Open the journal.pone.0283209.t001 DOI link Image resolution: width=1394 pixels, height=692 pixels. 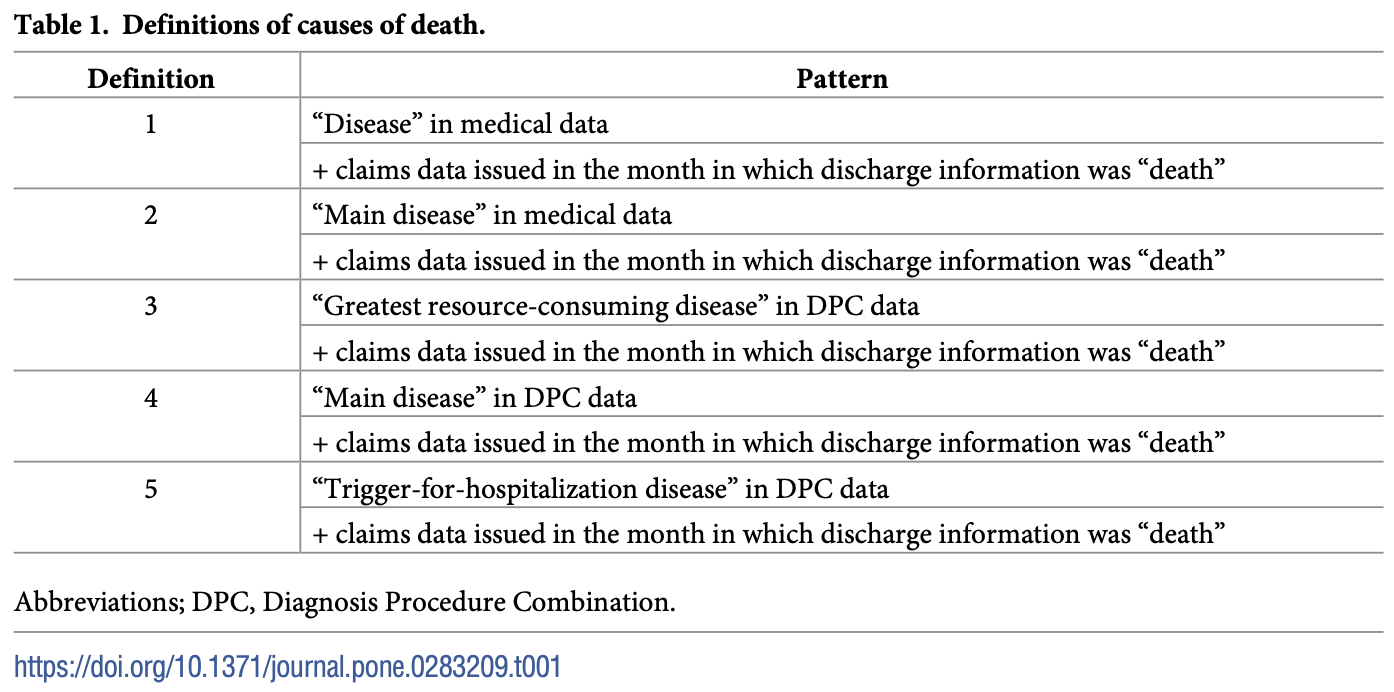coord(287,667)
